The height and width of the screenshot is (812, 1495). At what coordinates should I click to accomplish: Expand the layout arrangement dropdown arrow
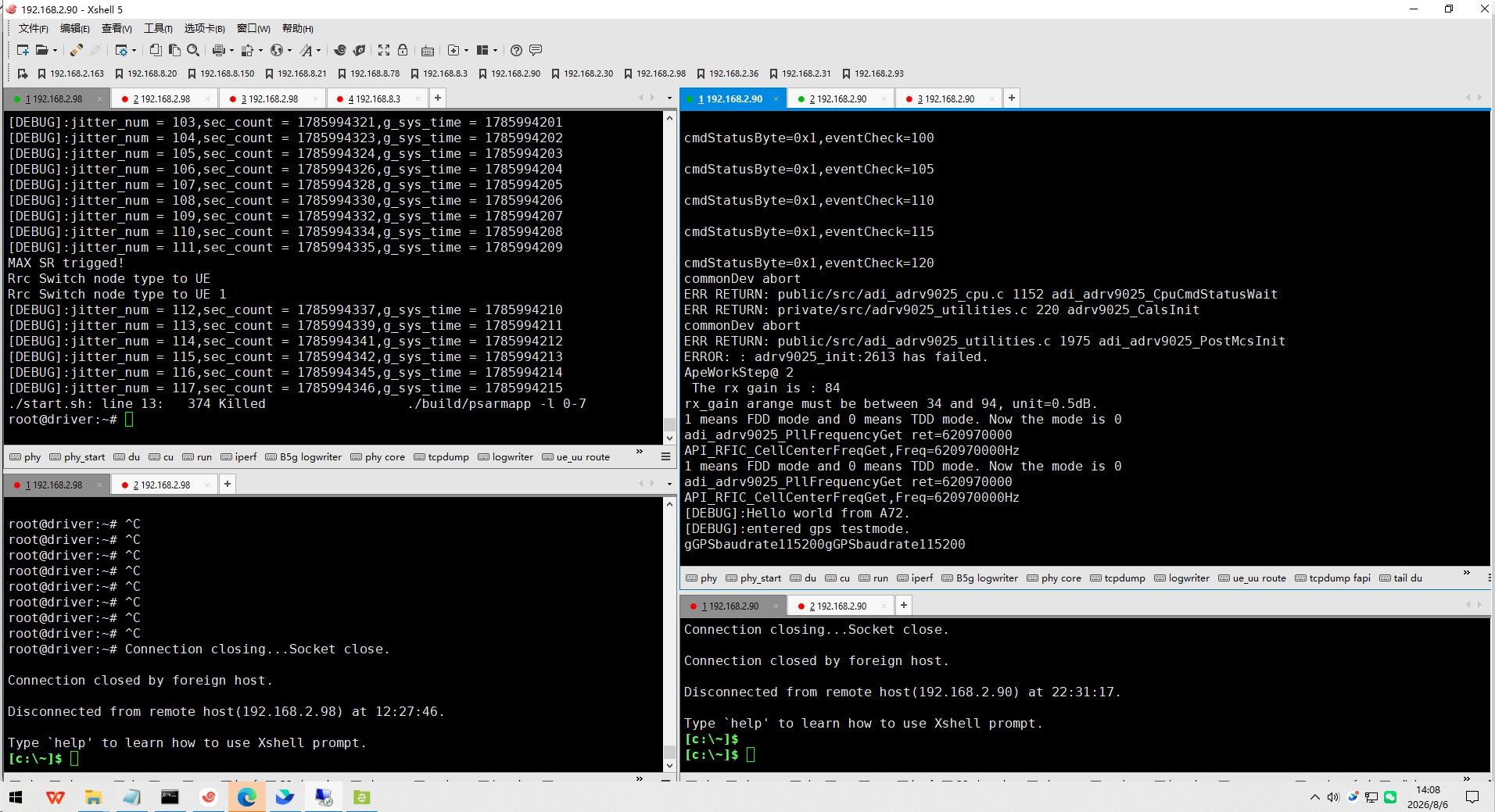tap(495, 51)
